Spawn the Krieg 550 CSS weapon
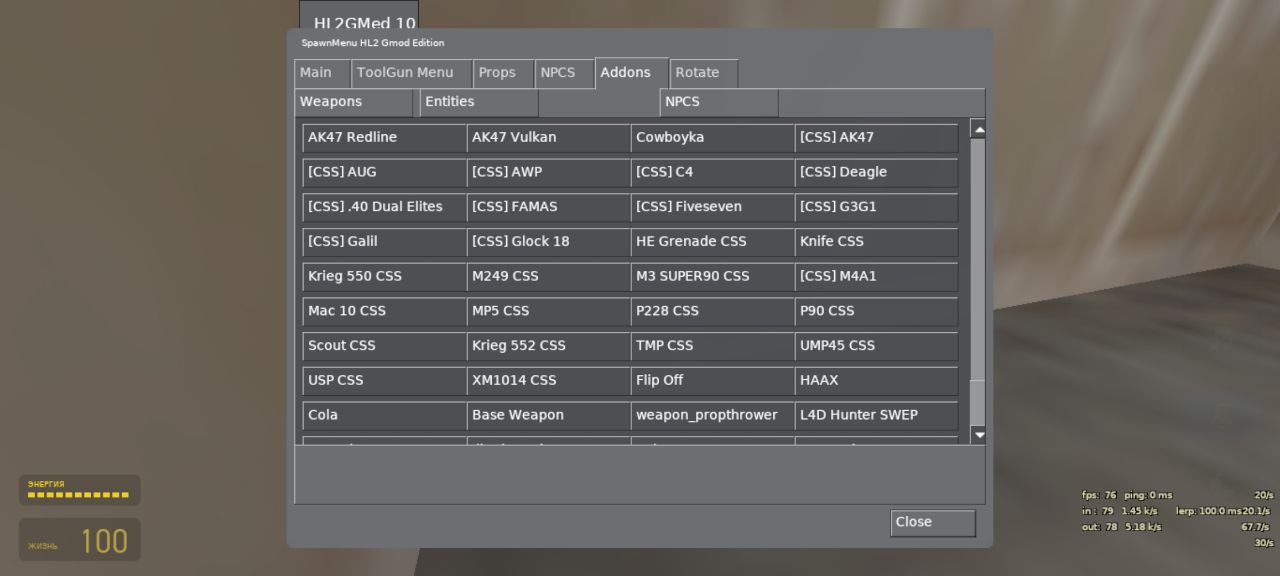Screen dimensions: 1280x576 (x=384, y=276)
